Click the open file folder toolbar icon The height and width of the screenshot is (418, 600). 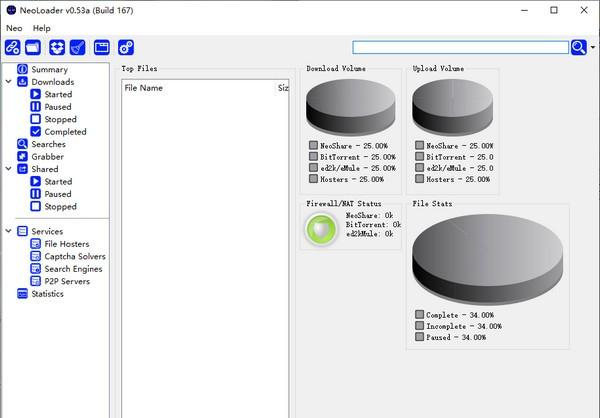coord(33,48)
